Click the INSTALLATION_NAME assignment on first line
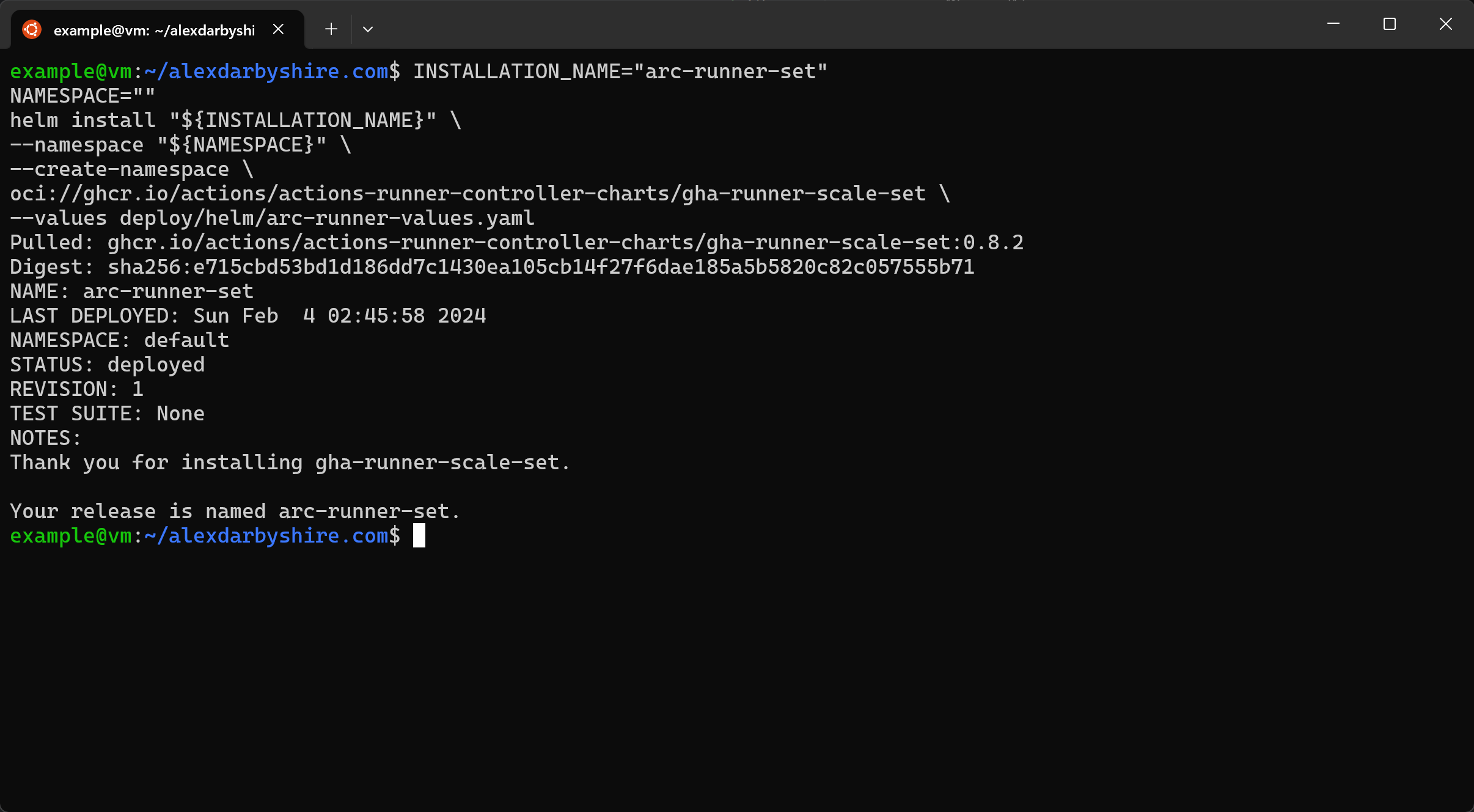This screenshot has height=812, width=1474. (621, 71)
